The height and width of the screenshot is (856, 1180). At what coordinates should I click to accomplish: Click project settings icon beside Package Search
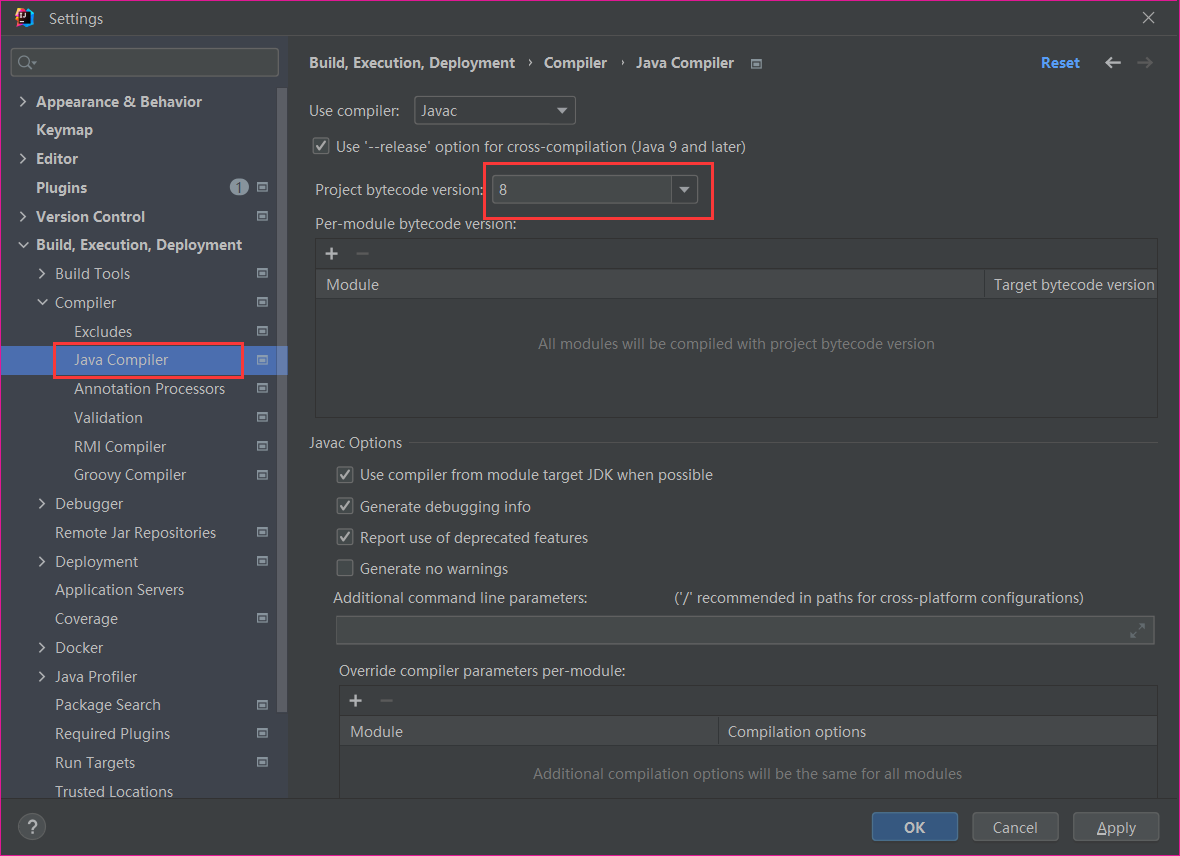pos(262,705)
